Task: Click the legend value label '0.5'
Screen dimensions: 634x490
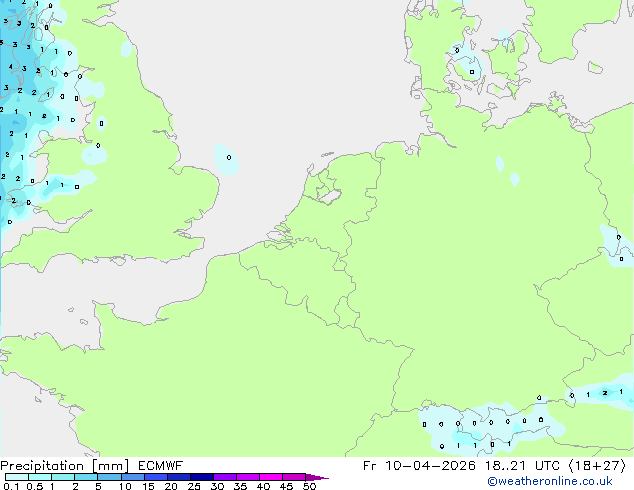Action: [35, 486]
